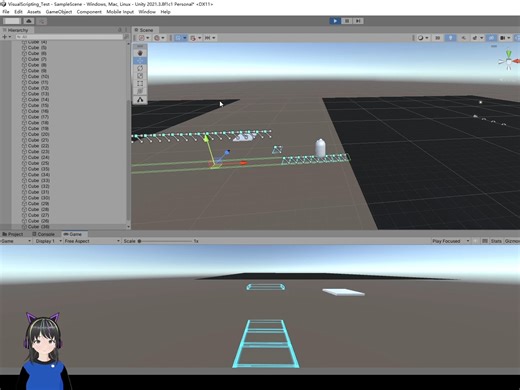This screenshot has height=390, width=520.
Task: Click the Game view Scale slider handle
Action: point(140,241)
